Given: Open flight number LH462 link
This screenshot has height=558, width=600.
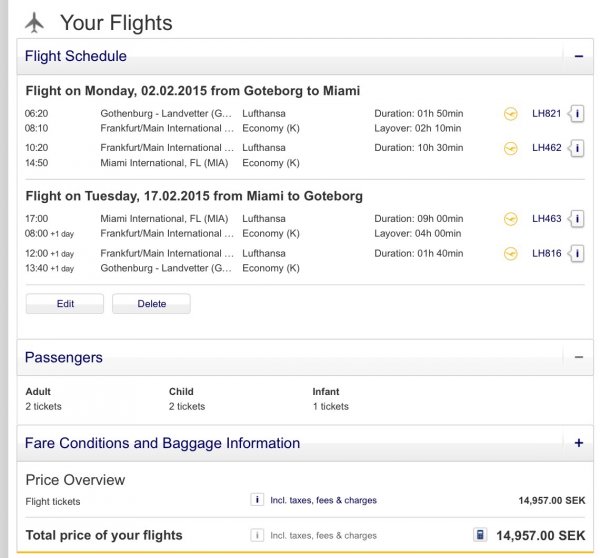Looking at the screenshot, I should [x=546, y=148].
